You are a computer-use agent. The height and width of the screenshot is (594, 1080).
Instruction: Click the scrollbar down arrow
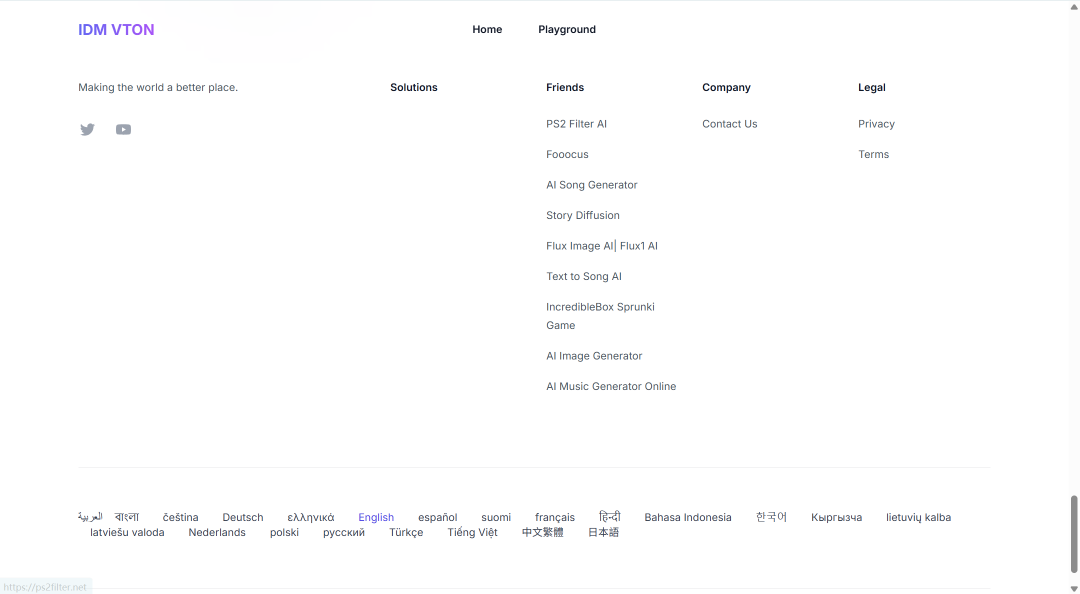click(x=1073, y=588)
